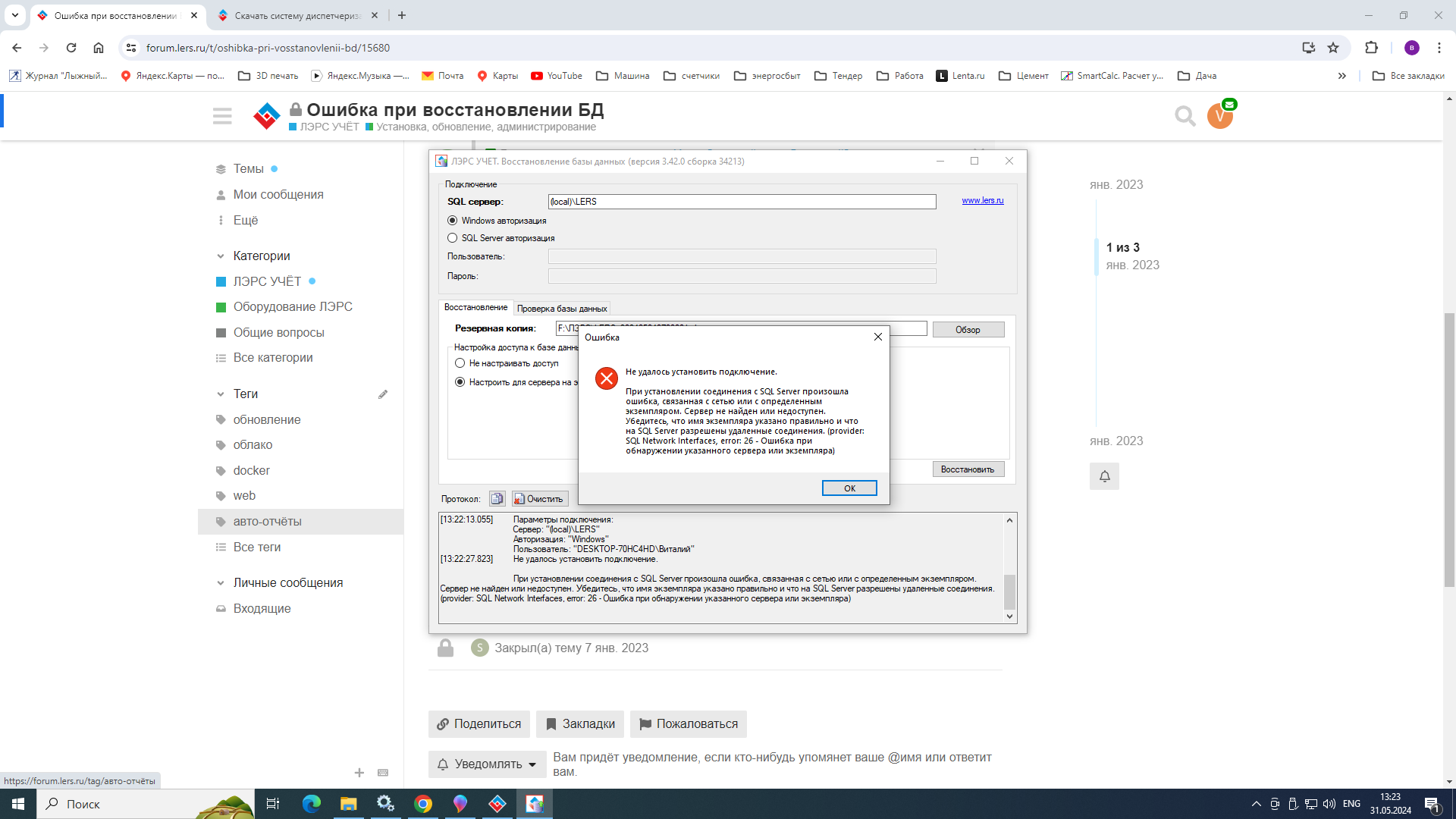The width and height of the screenshot is (1456, 819).
Task: Open the Уведомлять dropdown
Action: tap(487, 764)
